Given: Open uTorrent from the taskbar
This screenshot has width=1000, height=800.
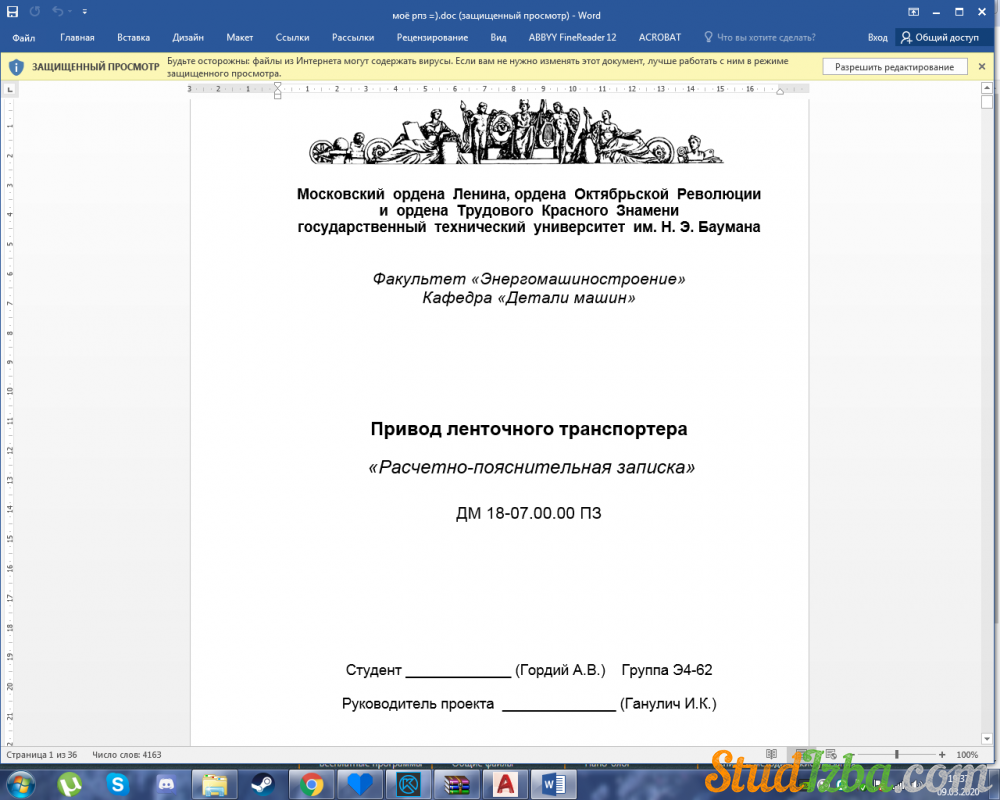Looking at the screenshot, I should [x=70, y=784].
